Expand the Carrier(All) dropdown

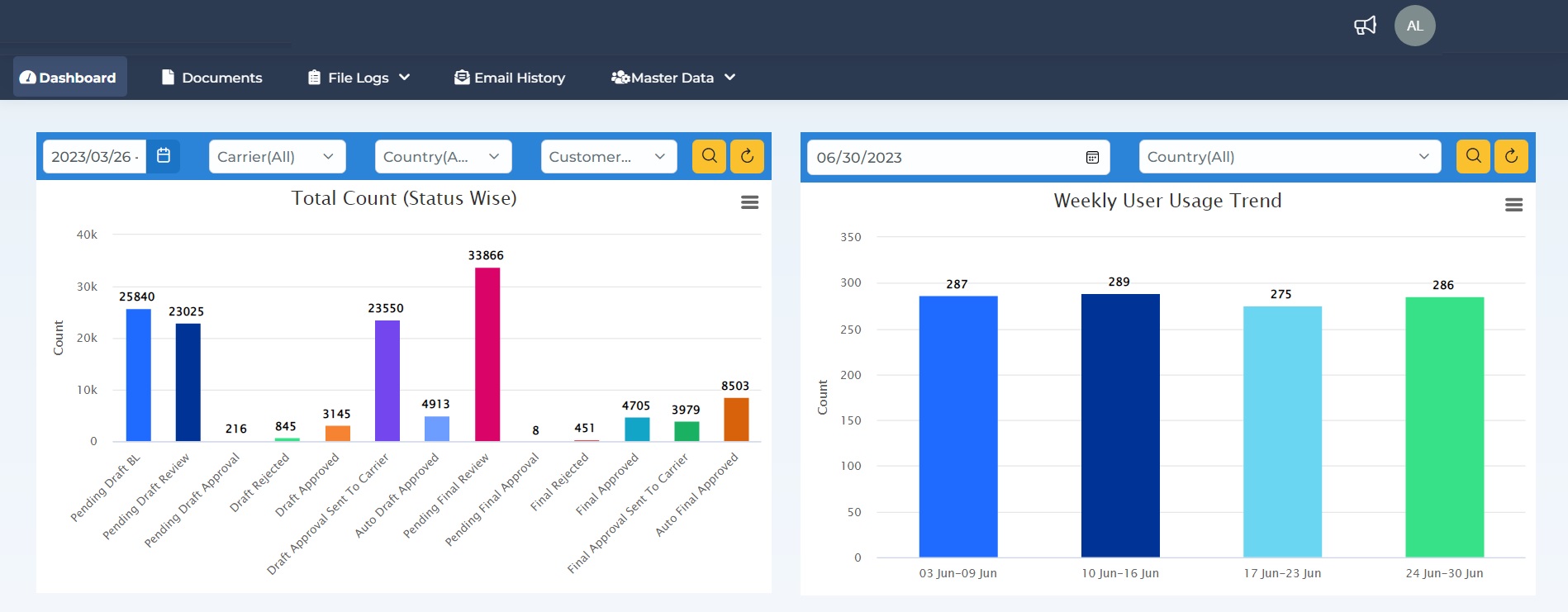pyautogui.click(x=277, y=157)
